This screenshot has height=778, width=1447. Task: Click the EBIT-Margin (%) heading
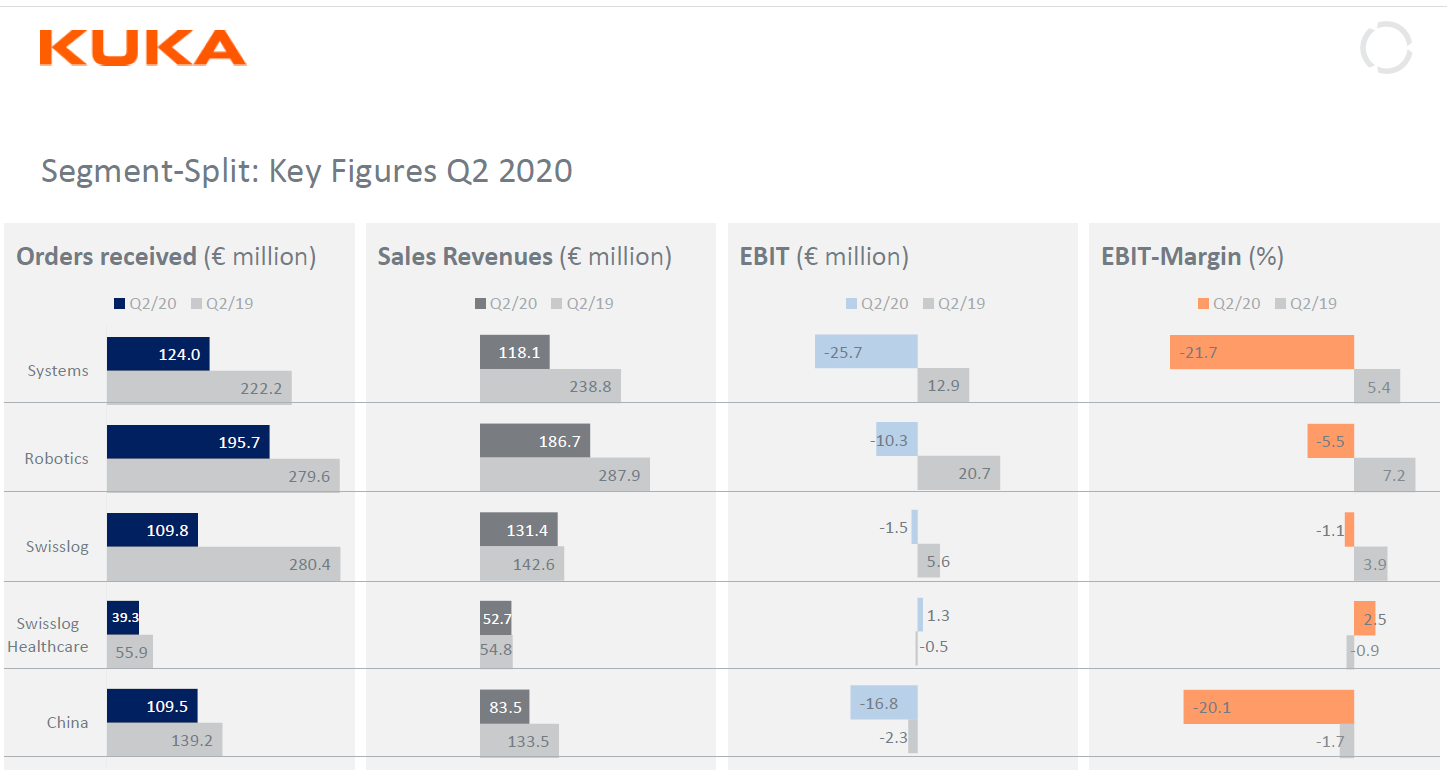[1192, 257]
